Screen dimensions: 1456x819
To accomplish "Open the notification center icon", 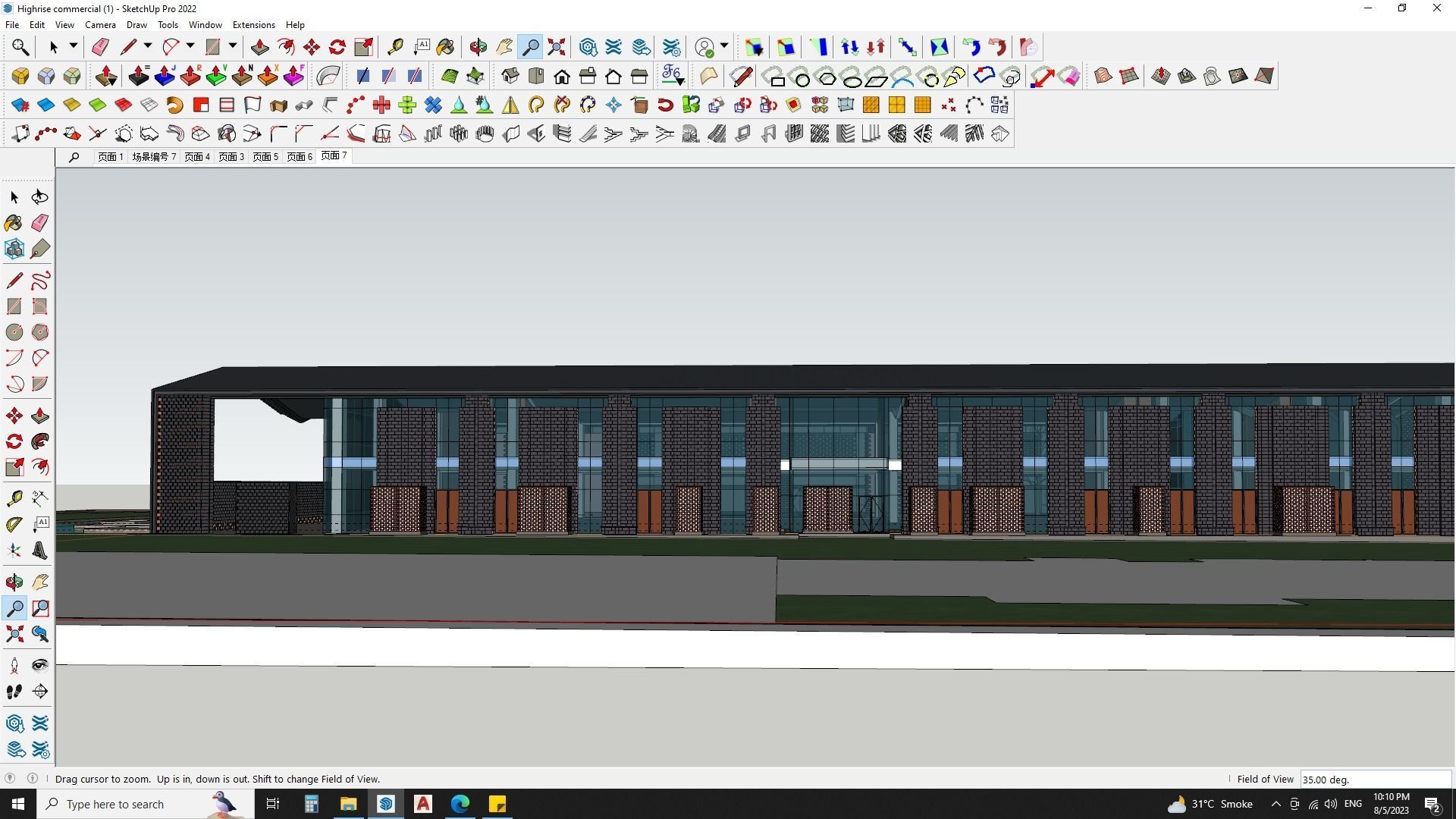I will (1432, 804).
